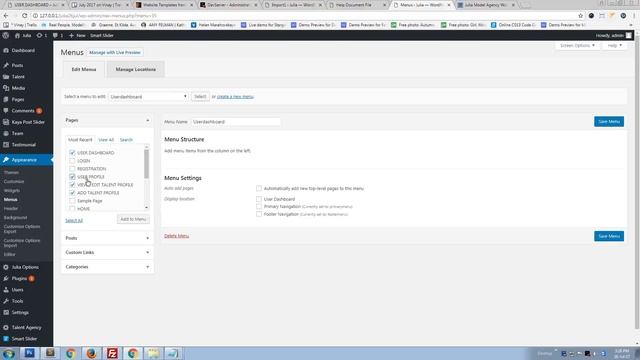Open Kaya Post Slider in sidebar
The image size is (640, 360).
tap(28, 122)
